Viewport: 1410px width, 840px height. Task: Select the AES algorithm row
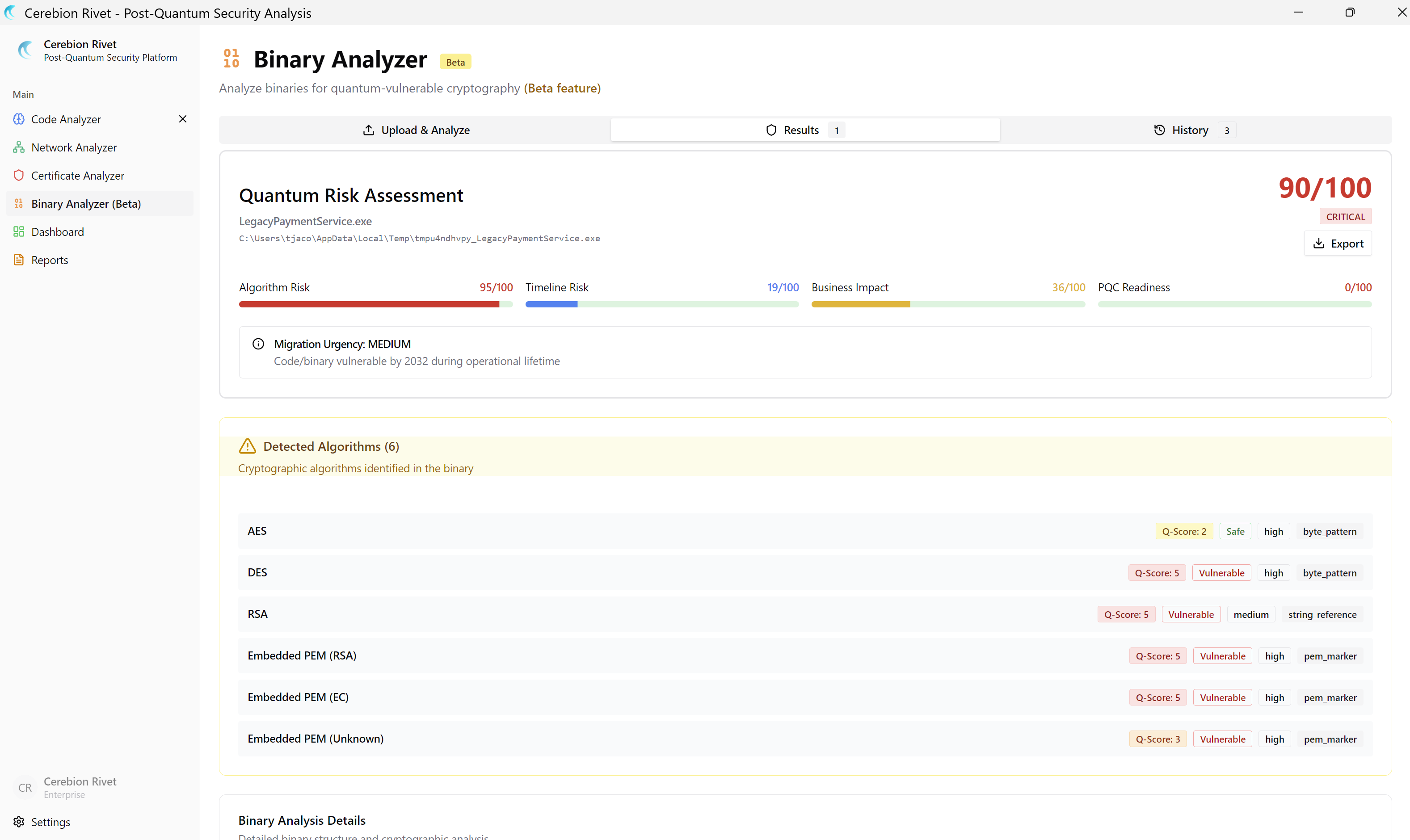[x=805, y=531]
